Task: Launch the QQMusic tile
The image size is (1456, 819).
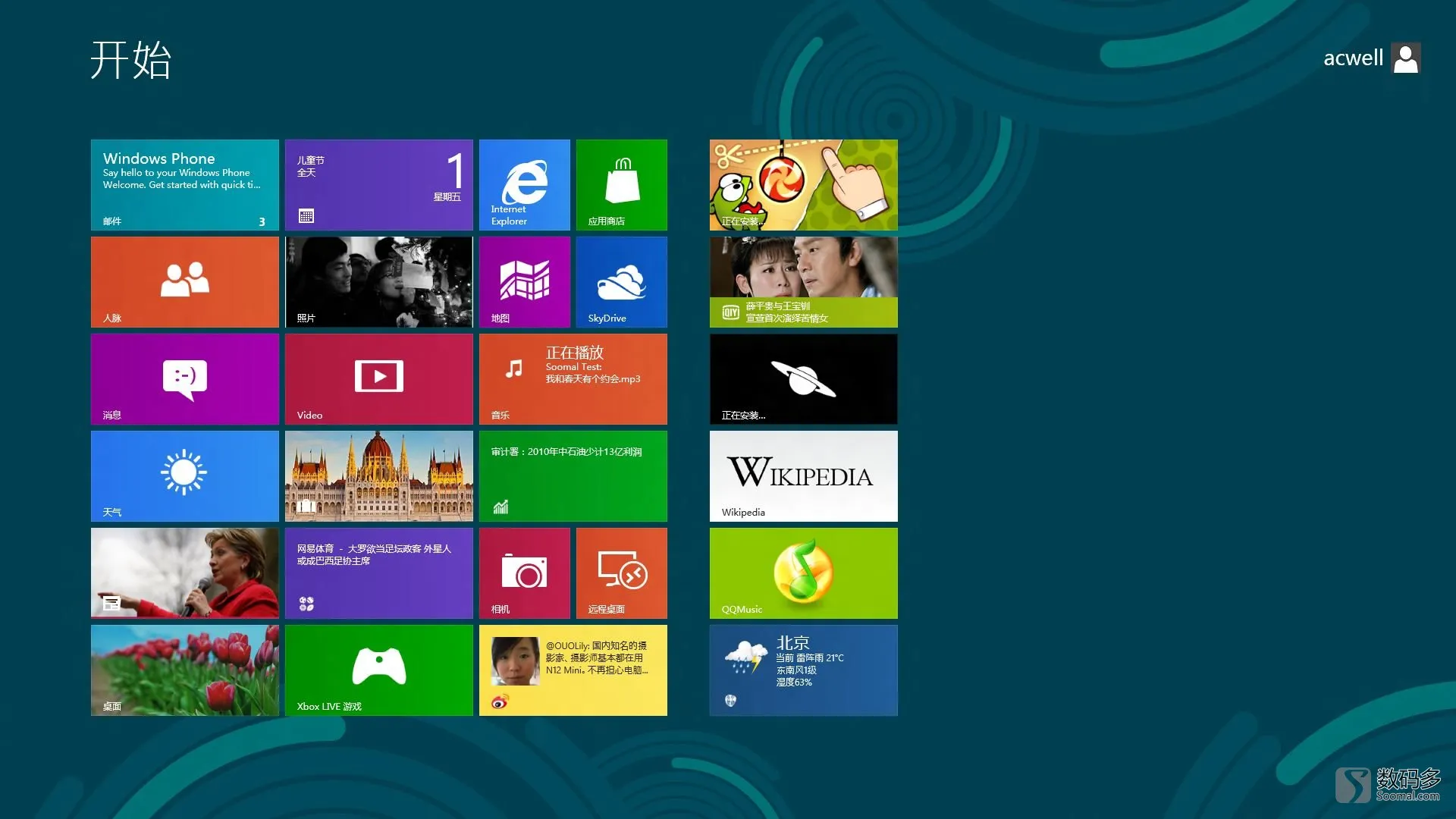Action: point(804,573)
